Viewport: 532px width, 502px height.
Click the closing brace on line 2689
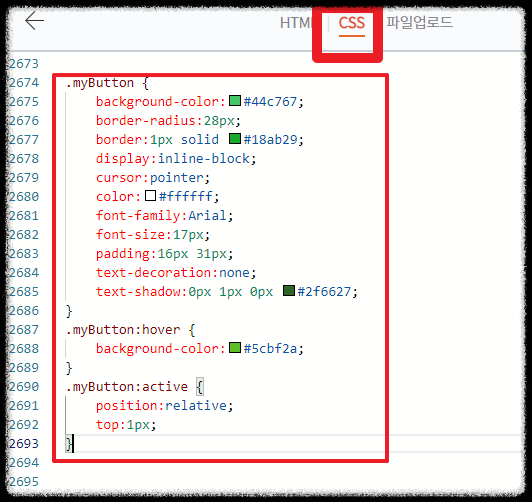(x=69, y=368)
